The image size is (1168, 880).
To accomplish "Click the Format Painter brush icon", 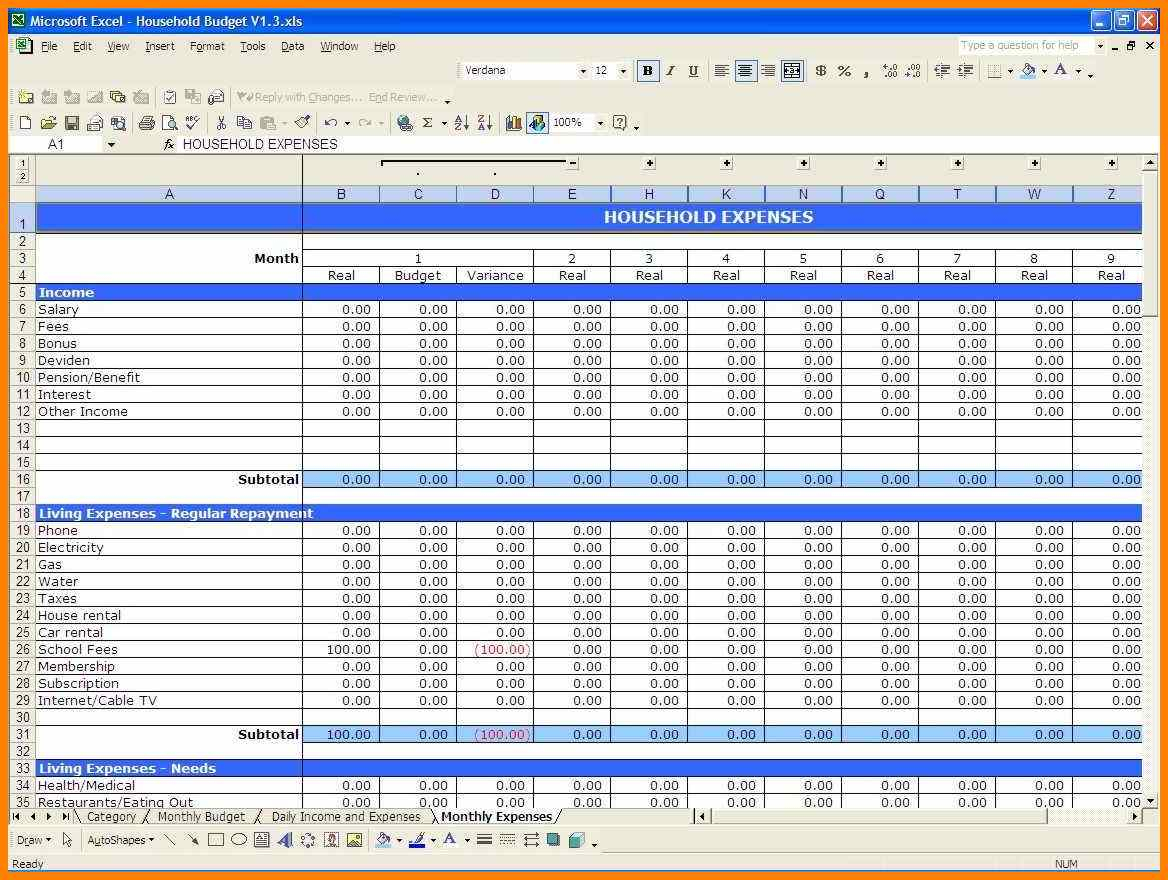I will pyautogui.click(x=302, y=123).
